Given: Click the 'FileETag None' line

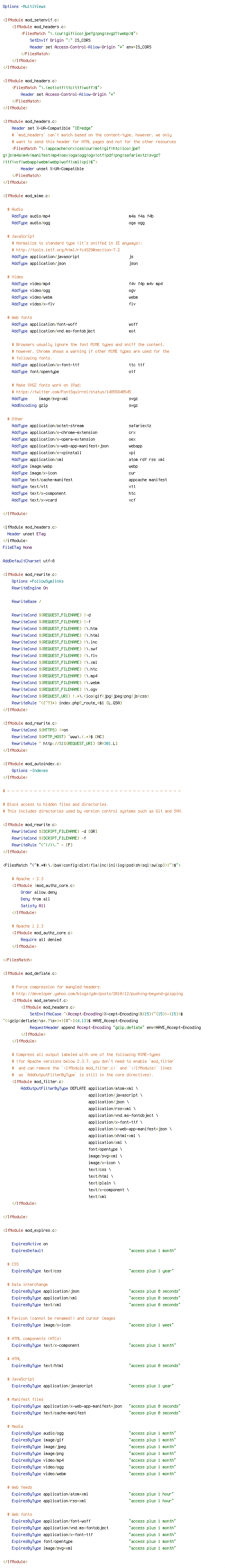Looking at the screenshot, I should (18, 547).
